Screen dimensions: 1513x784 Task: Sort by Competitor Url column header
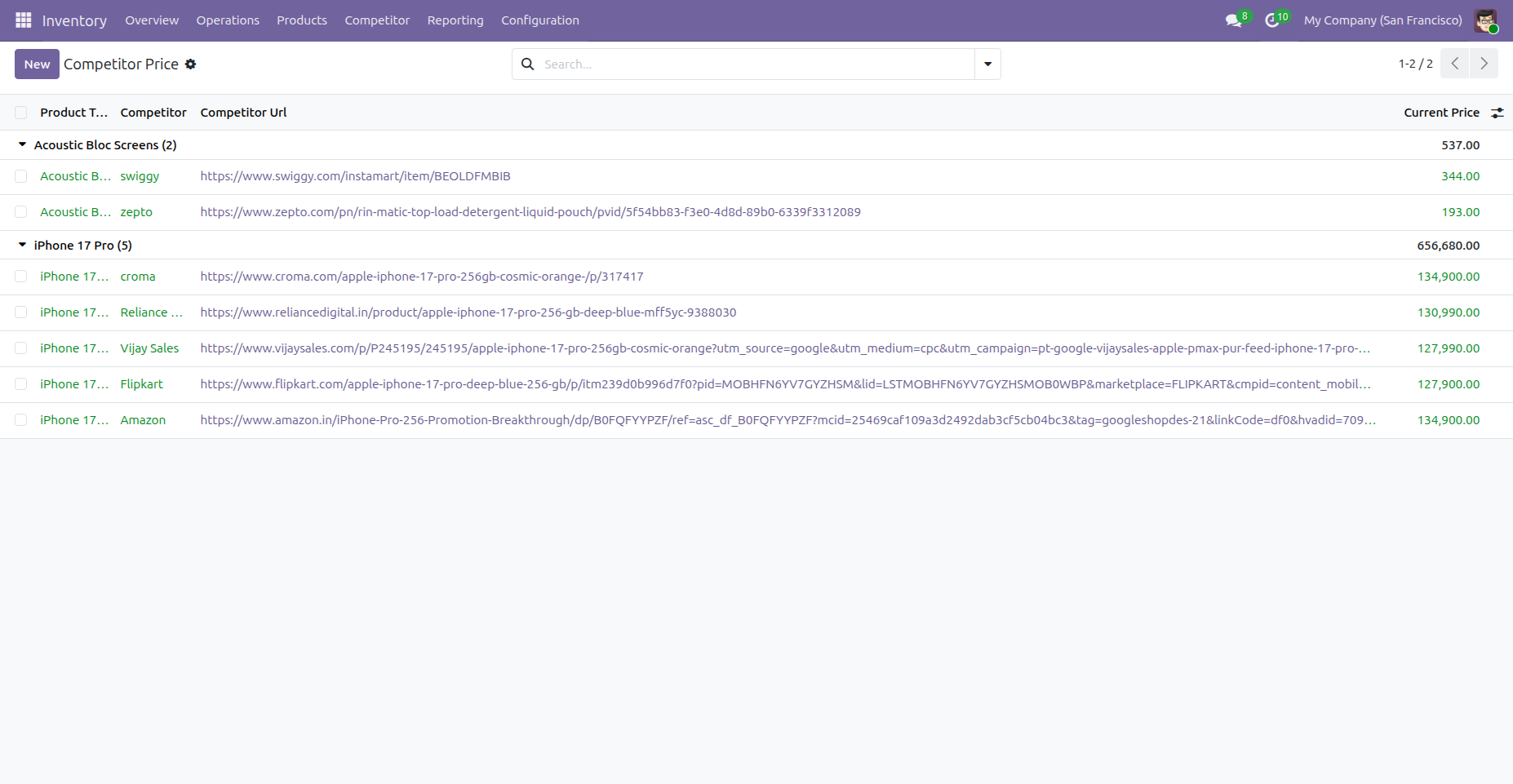243,113
